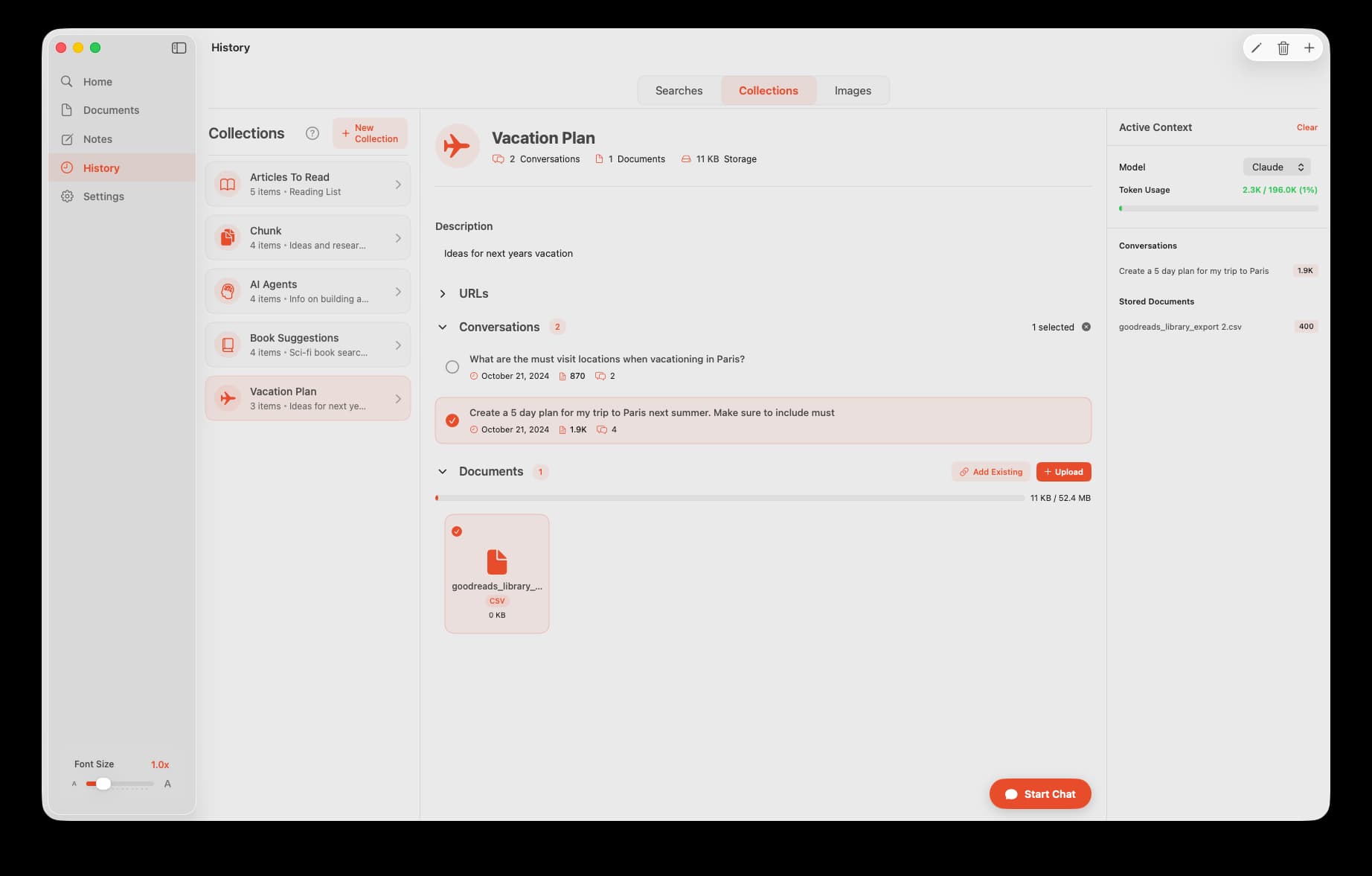
Task: Adjust the Font Size slider
Action: [x=103, y=784]
